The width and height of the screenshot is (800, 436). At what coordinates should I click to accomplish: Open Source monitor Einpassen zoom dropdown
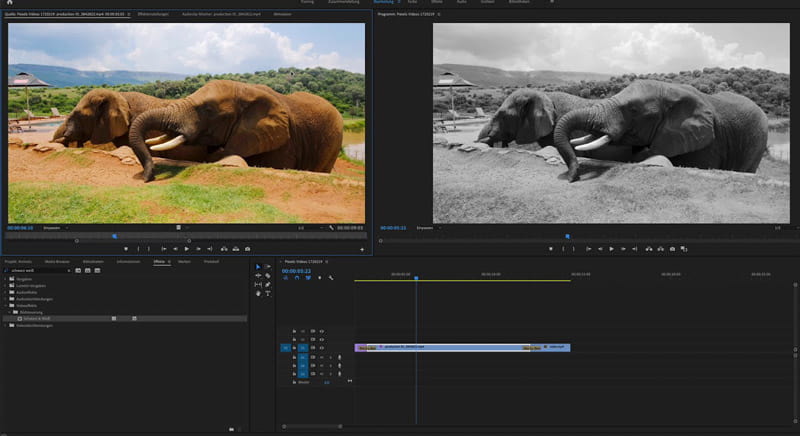(56, 228)
